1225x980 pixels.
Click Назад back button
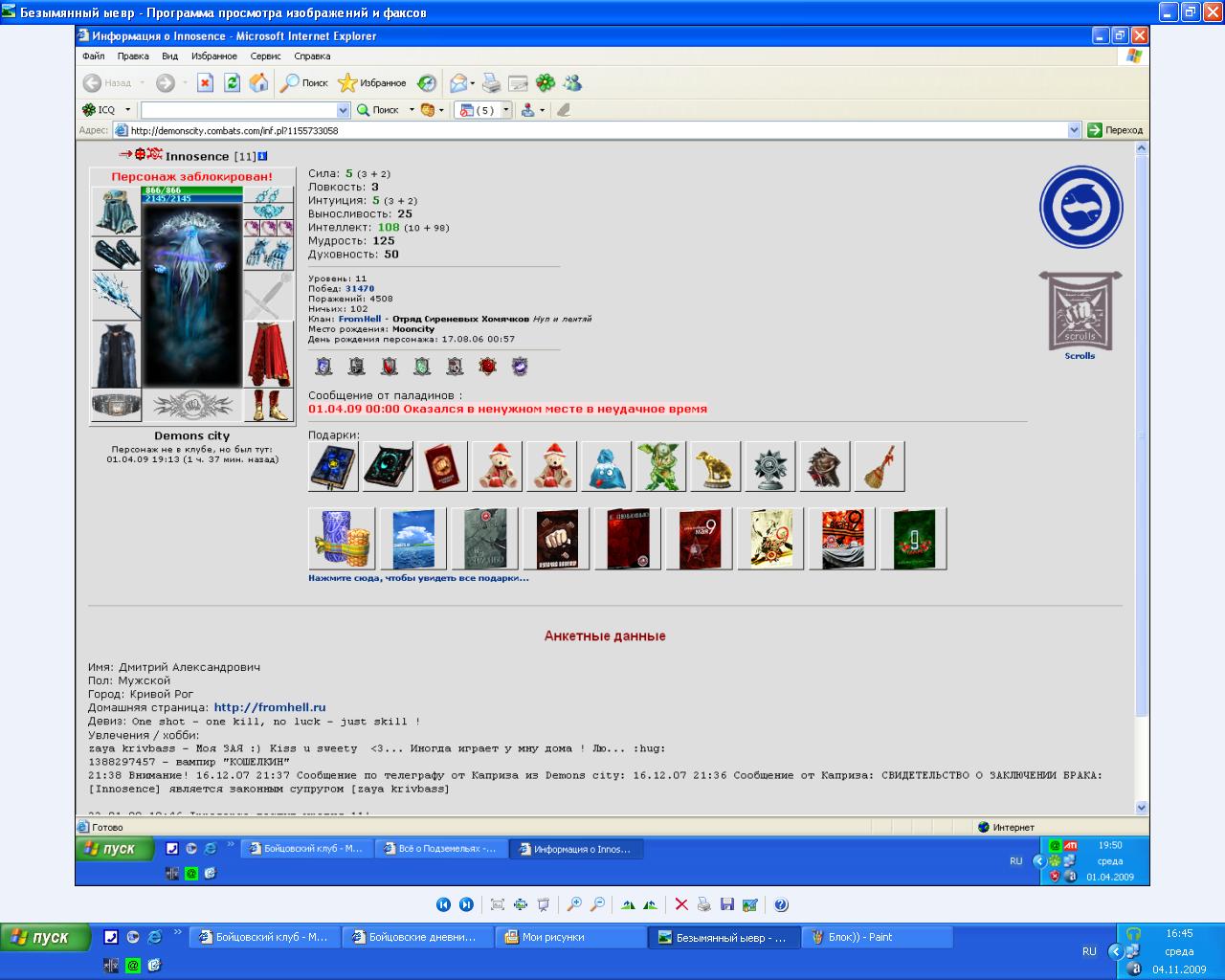coord(107,83)
